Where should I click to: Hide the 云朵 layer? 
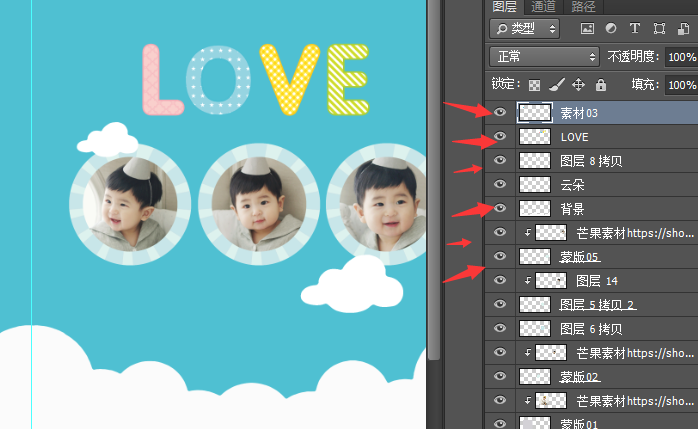(500, 184)
